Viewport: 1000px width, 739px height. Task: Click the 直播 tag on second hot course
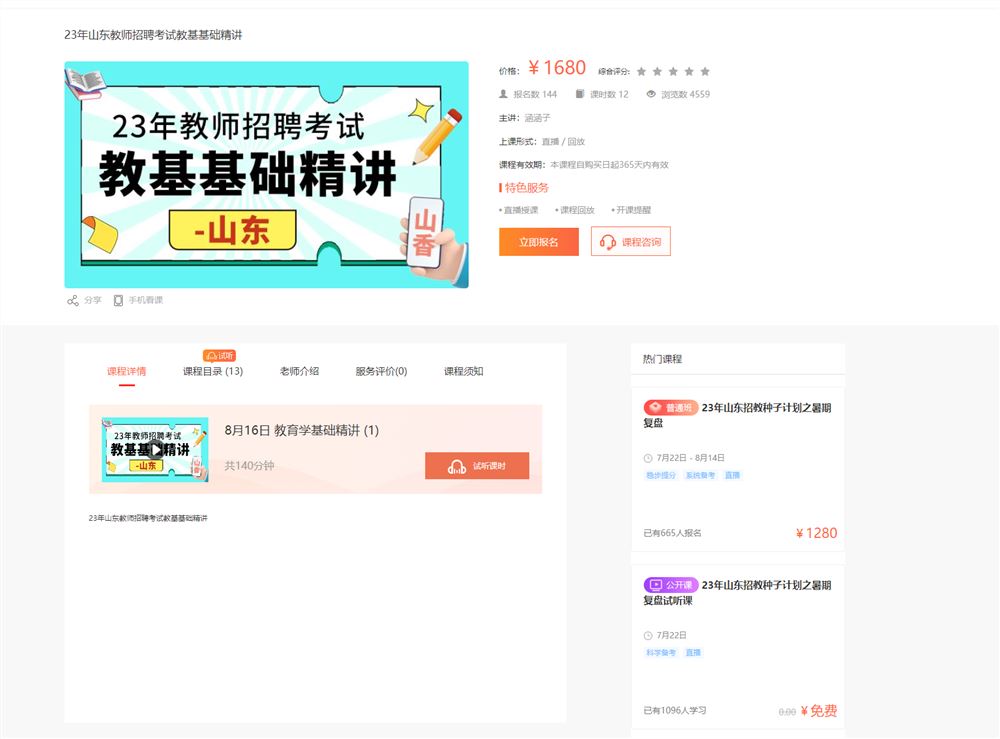tap(693, 652)
